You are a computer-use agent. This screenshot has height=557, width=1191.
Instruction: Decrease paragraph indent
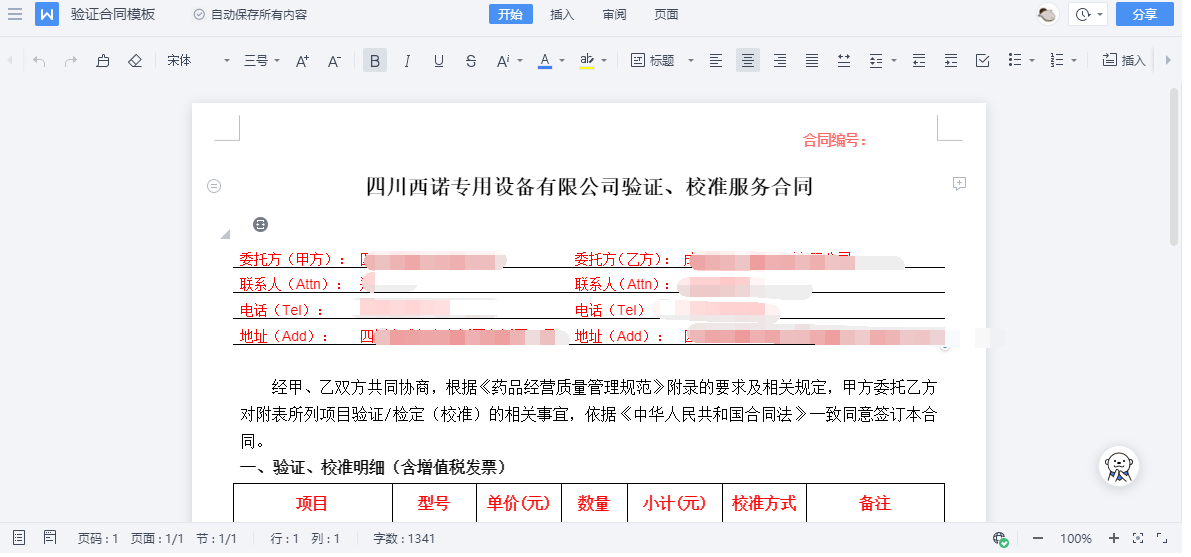[919, 61]
